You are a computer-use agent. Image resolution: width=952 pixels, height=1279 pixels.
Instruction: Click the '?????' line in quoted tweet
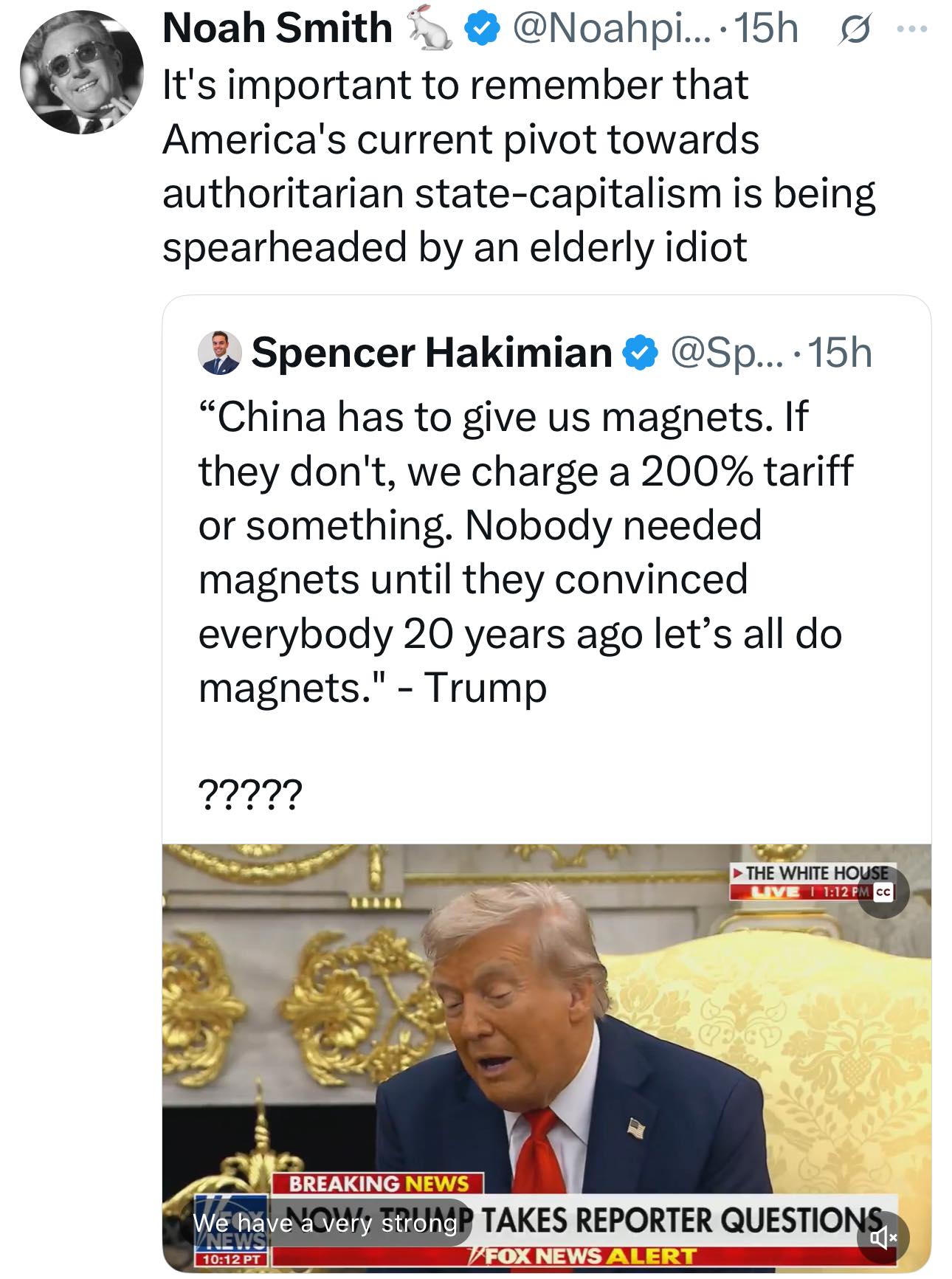pos(250,795)
